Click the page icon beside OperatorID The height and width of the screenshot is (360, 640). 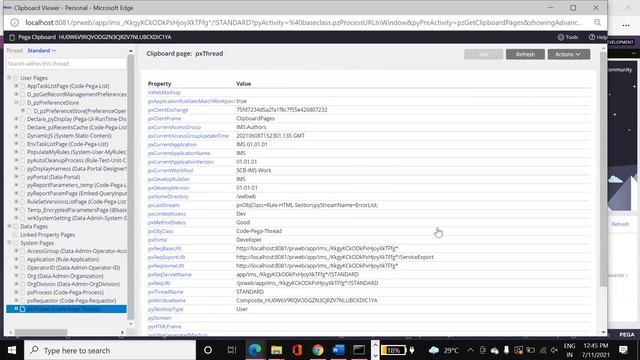23,268
